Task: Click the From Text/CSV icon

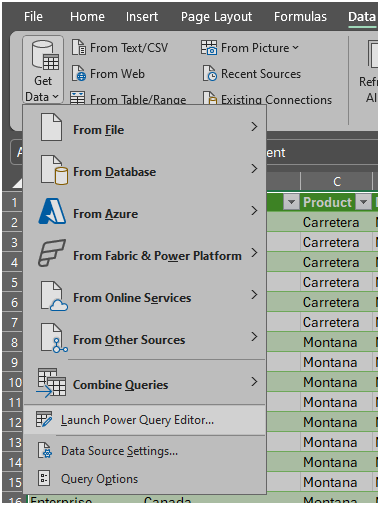Action: [x=79, y=47]
